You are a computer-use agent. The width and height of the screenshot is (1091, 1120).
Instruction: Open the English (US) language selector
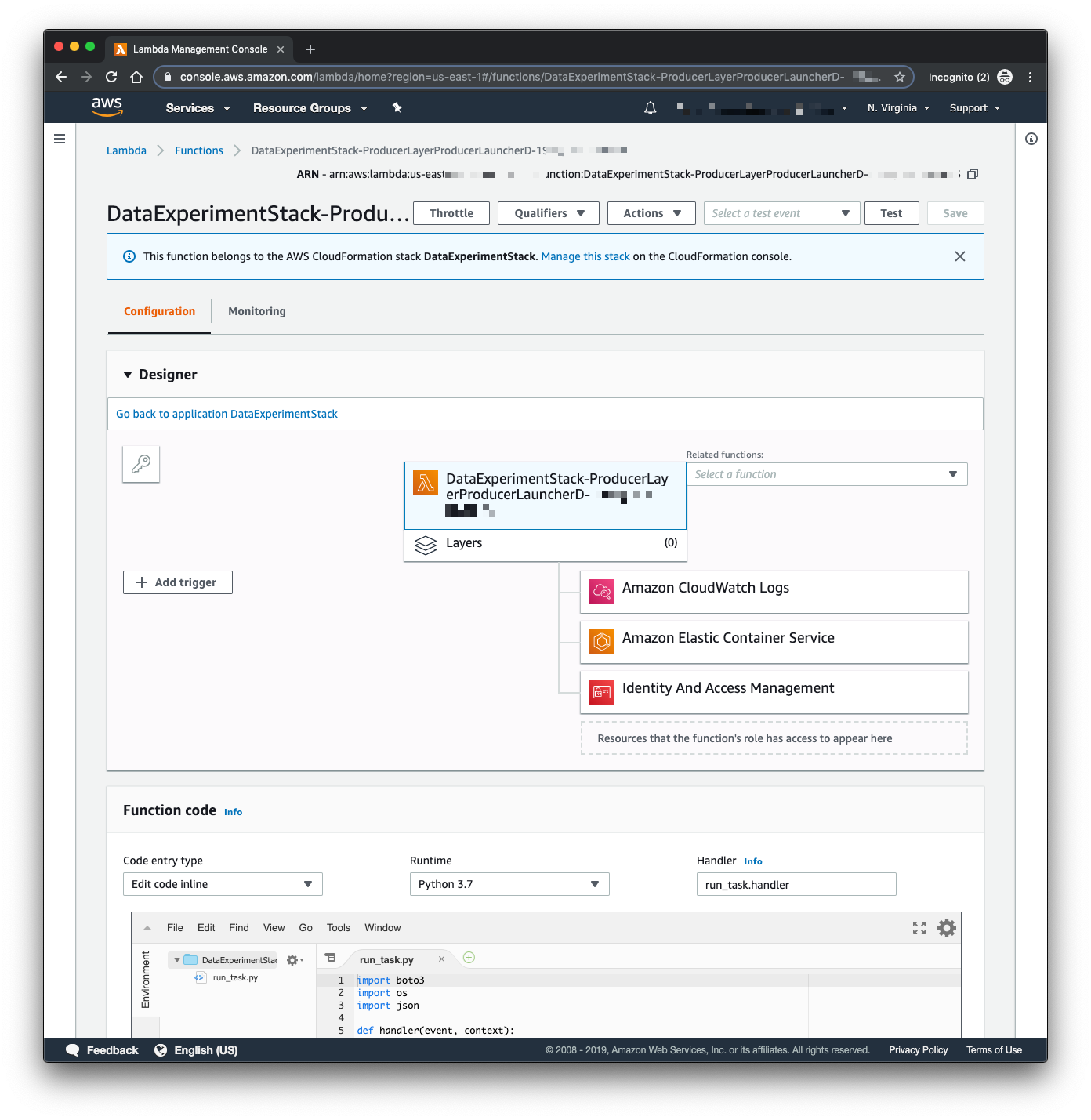pos(196,1050)
